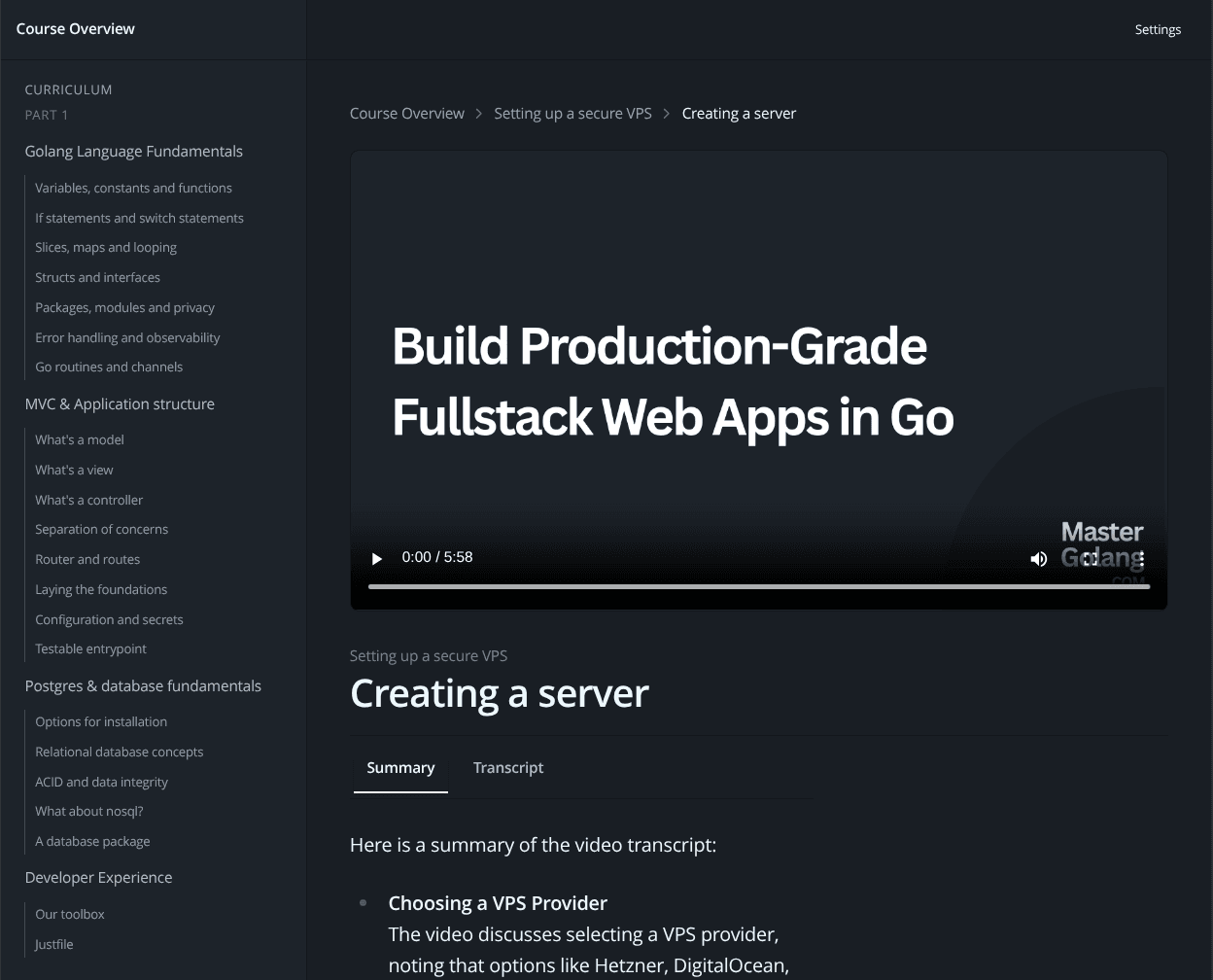The width and height of the screenshot is (1213, 980).
Task: Open the video player's more options menu
Action: click(1141, 558)
